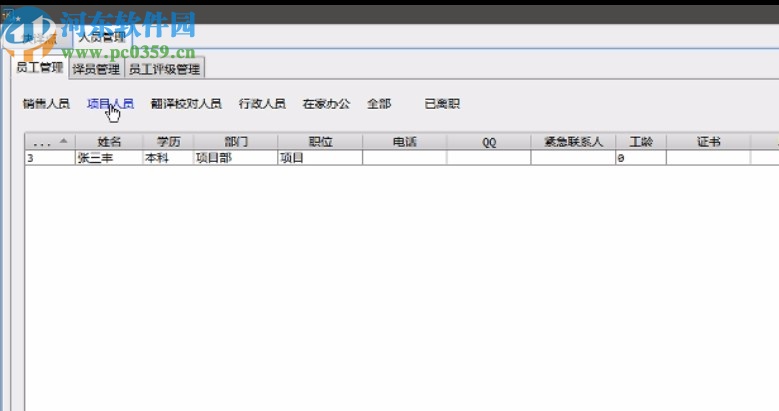
Task: Show 全部 staff
Action: point(379,103)
